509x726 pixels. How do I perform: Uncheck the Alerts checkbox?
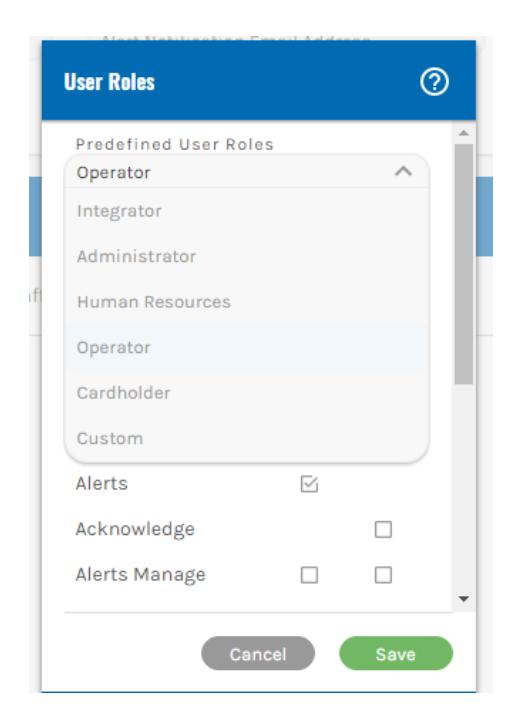(309, 484)
